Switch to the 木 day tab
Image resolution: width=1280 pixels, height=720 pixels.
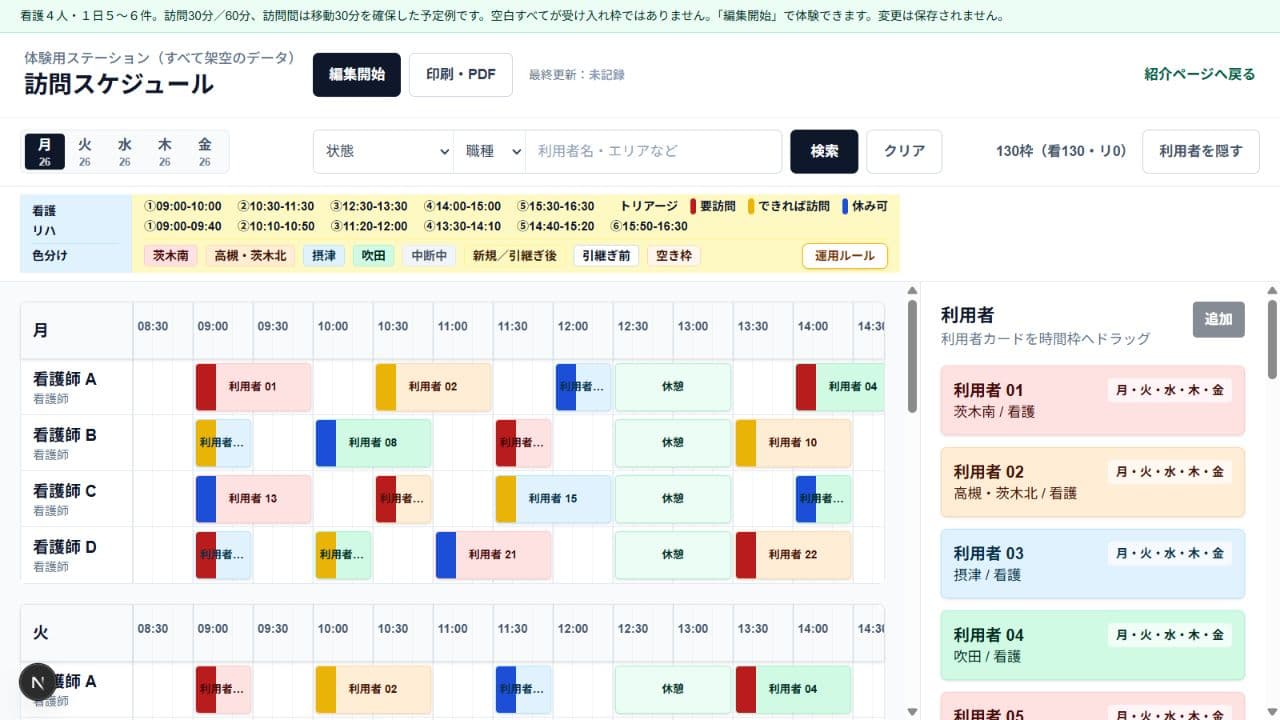click(x=165, y=151)
